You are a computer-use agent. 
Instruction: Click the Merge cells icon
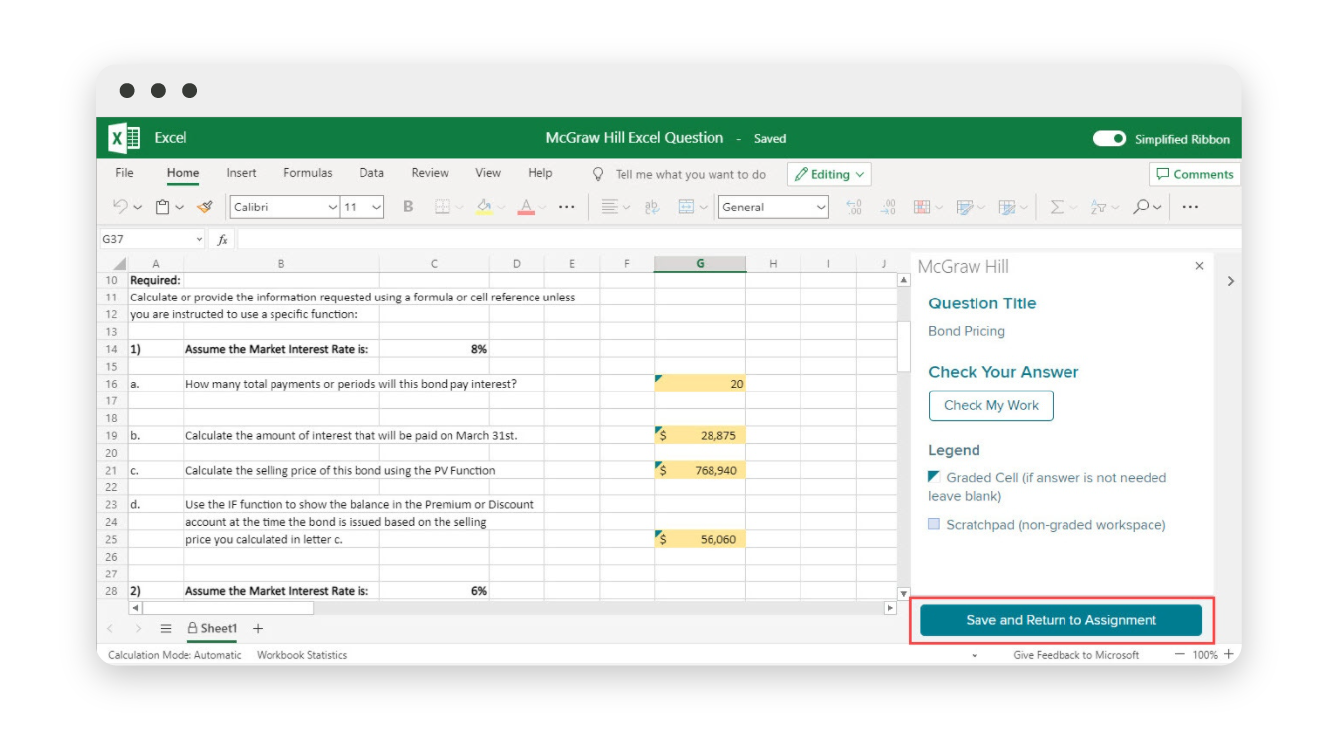click(686, 207)
